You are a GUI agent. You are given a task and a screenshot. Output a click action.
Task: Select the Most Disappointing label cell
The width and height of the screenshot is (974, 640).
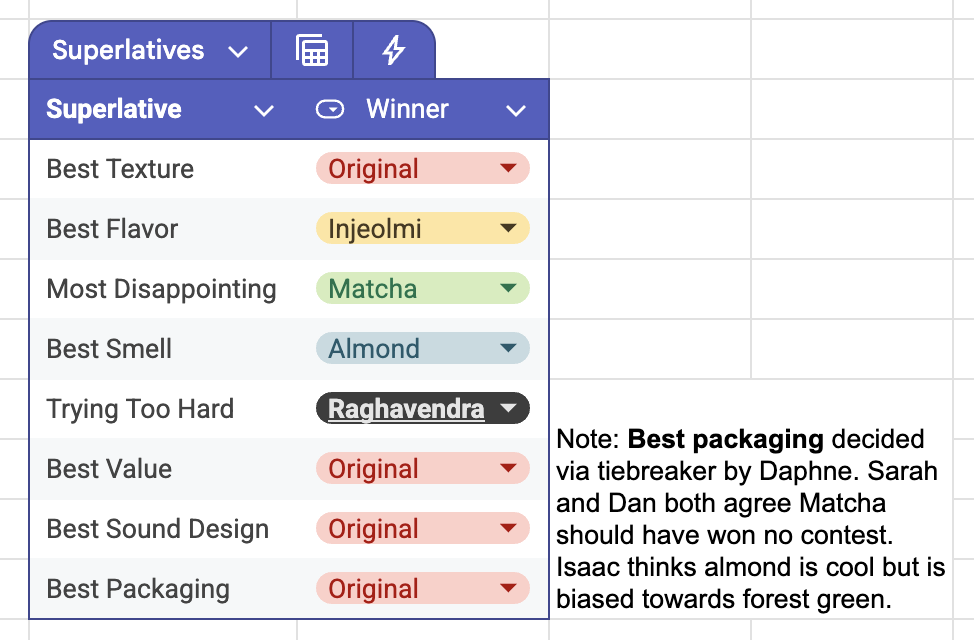[x=161, y=289]
